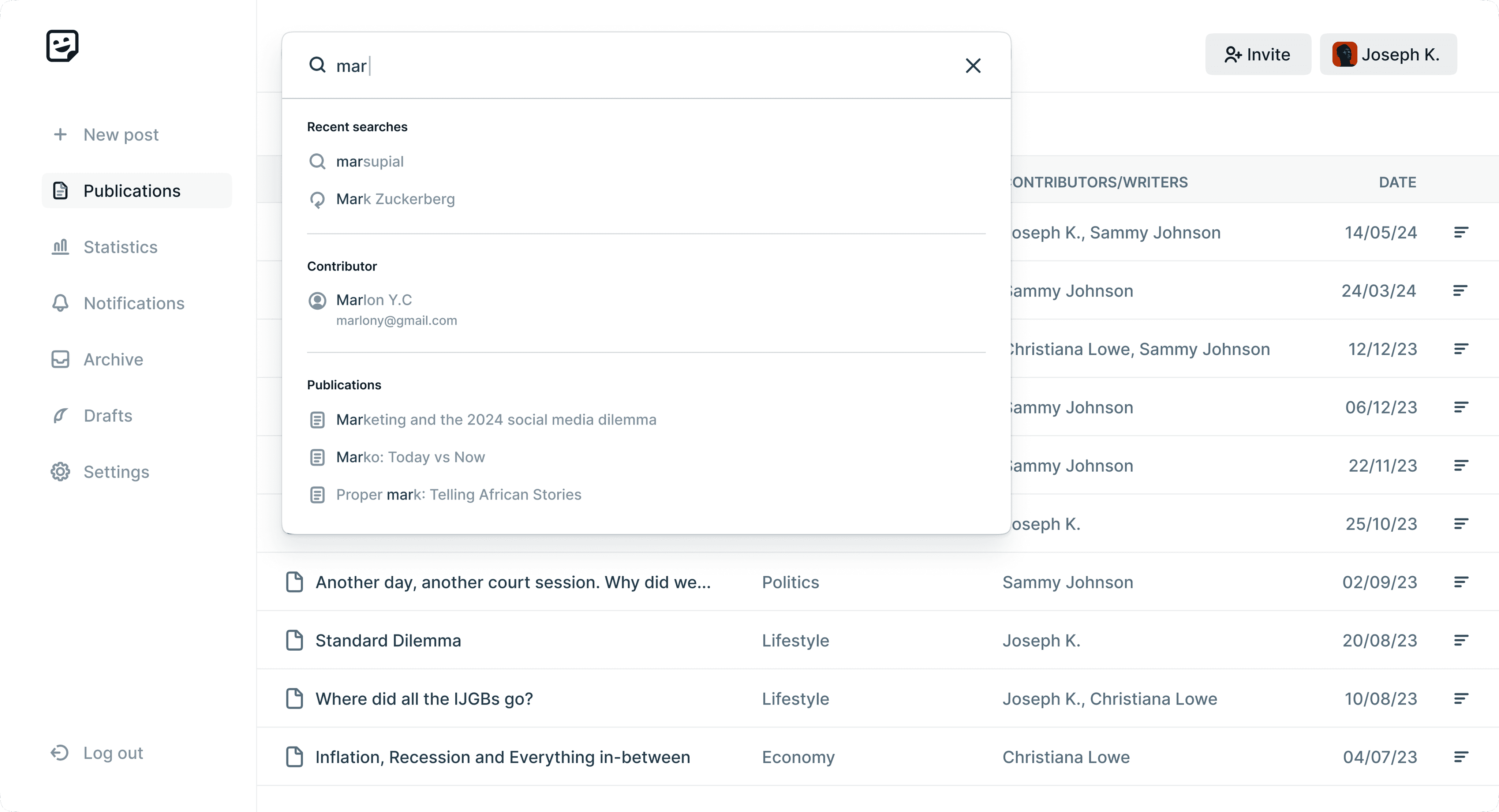Open Drafts with the feather icon
Screen dimensions: 1499x812
pyautogui.click(x=108, y=415)
